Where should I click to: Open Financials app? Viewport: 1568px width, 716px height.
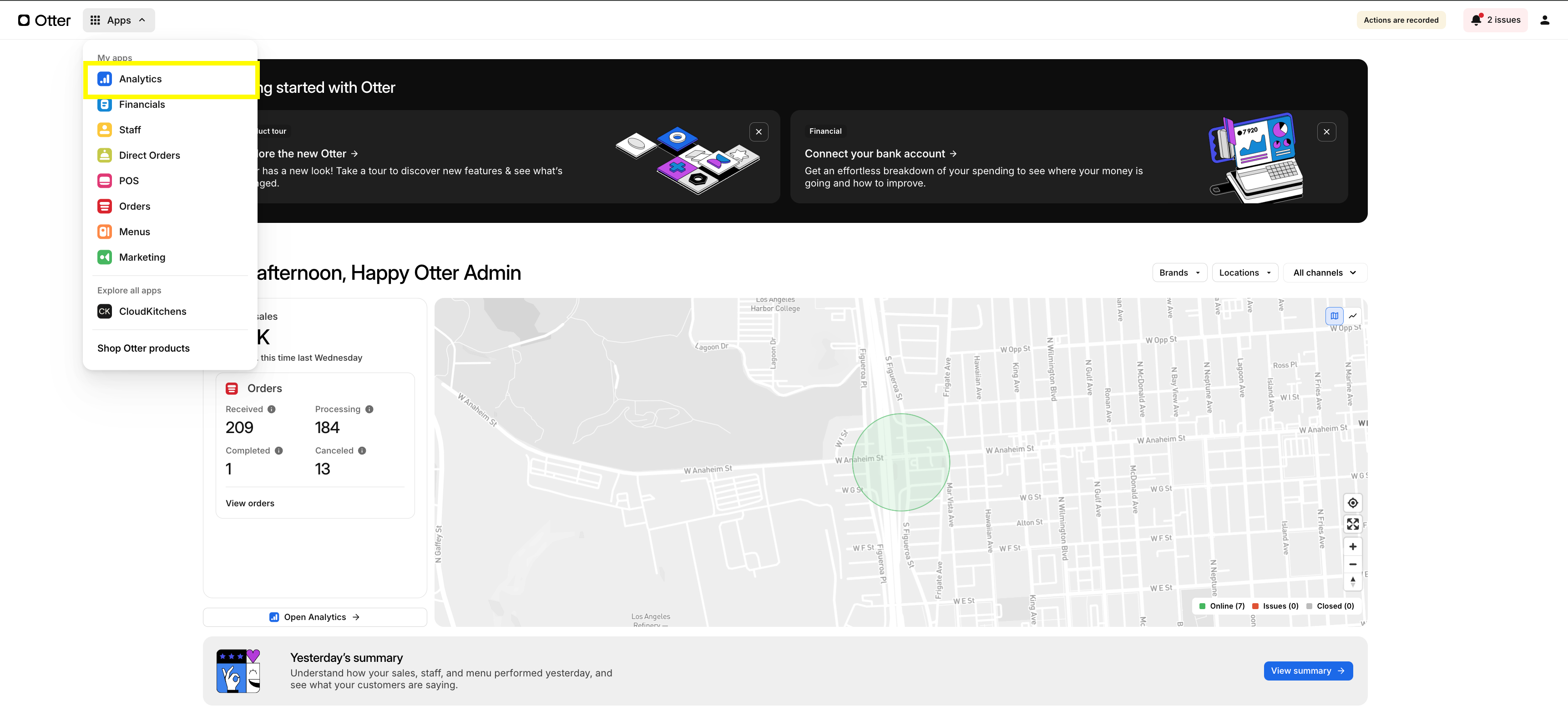pyautogui.click(x=171, y=105)
